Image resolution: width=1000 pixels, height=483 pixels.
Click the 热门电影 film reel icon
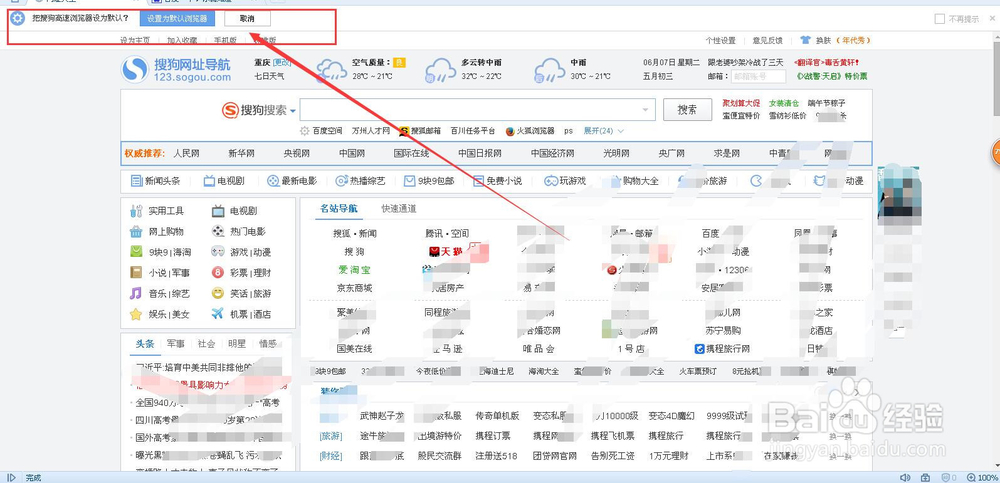click(218, 231)
